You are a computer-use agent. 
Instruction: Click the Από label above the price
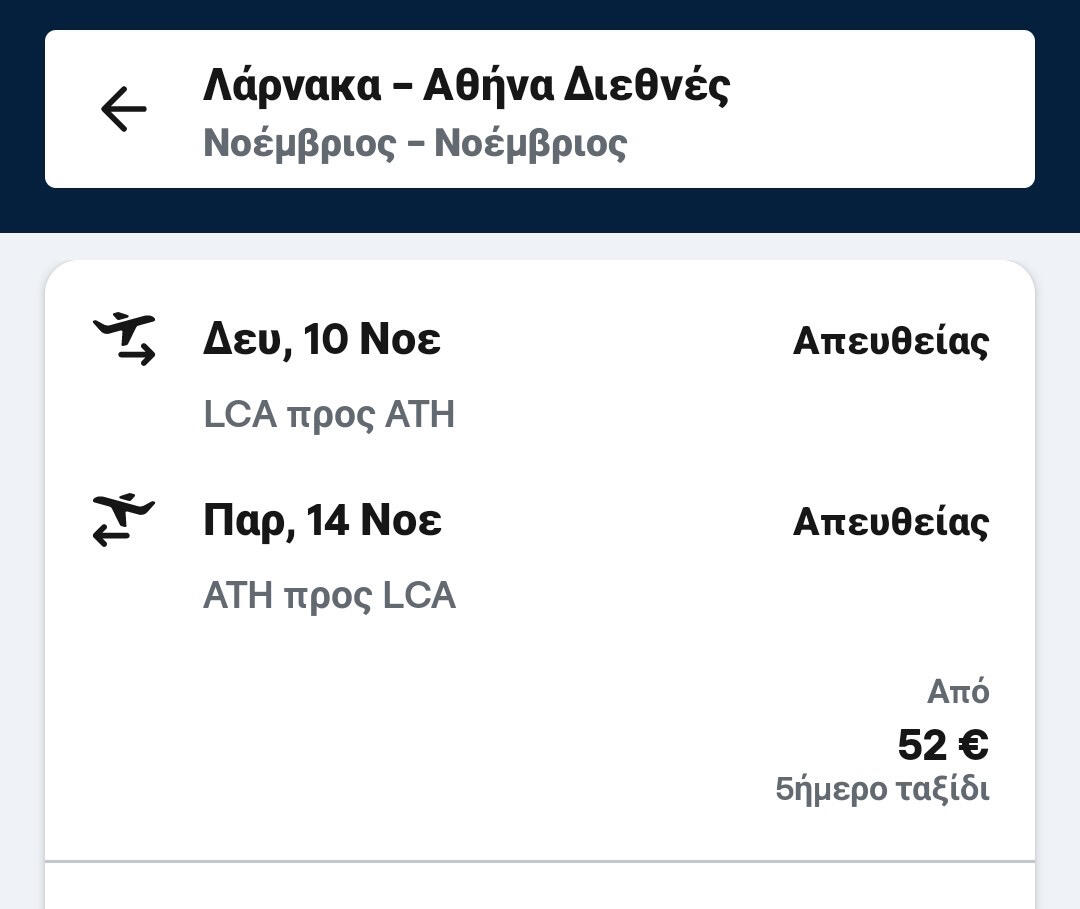tap(958, 691)
